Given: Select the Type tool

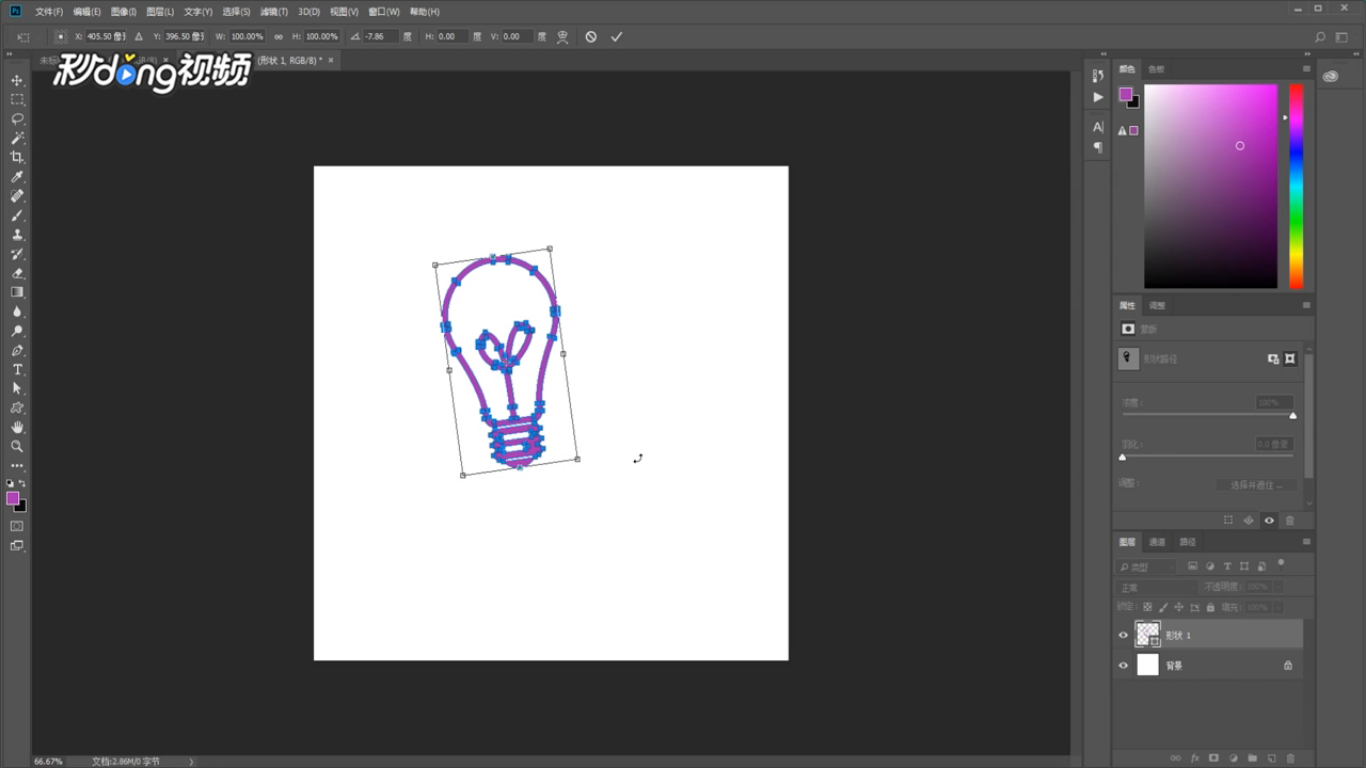Looking at the screenshot, I should point(17,370).
